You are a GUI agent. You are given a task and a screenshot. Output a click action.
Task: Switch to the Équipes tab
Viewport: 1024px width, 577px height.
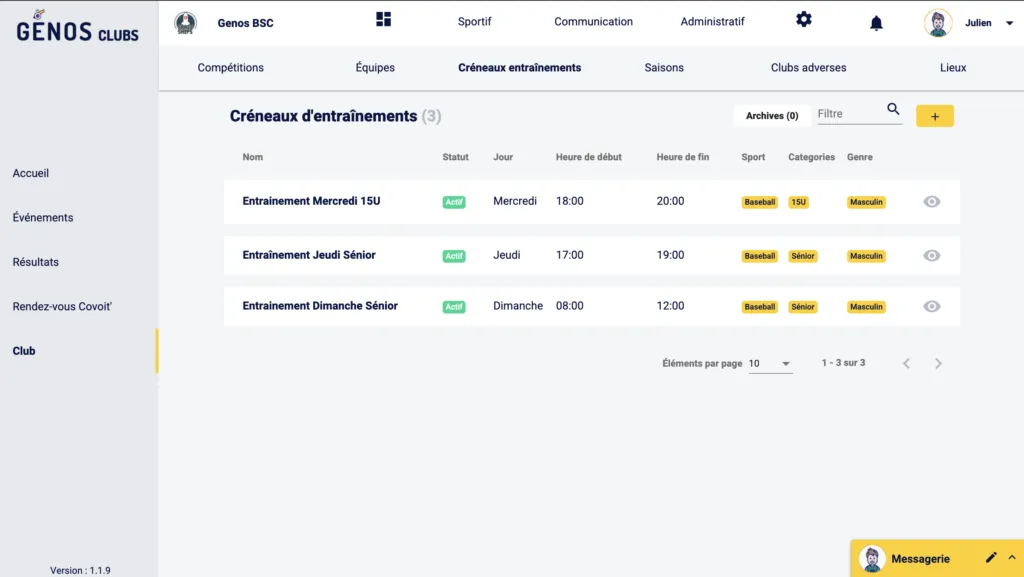tap(375, 68)
